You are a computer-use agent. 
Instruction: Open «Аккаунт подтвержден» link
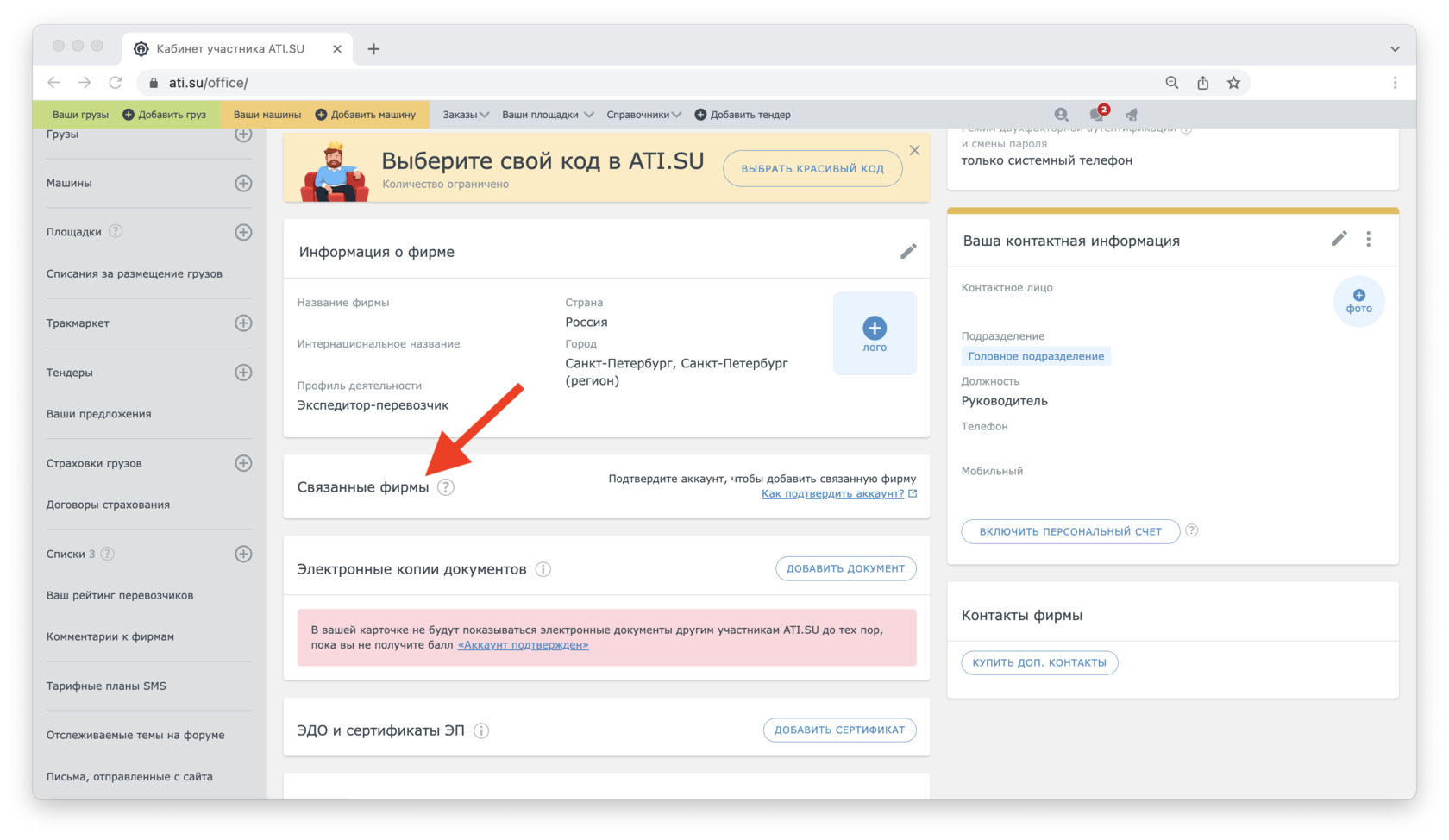(523, 644)
